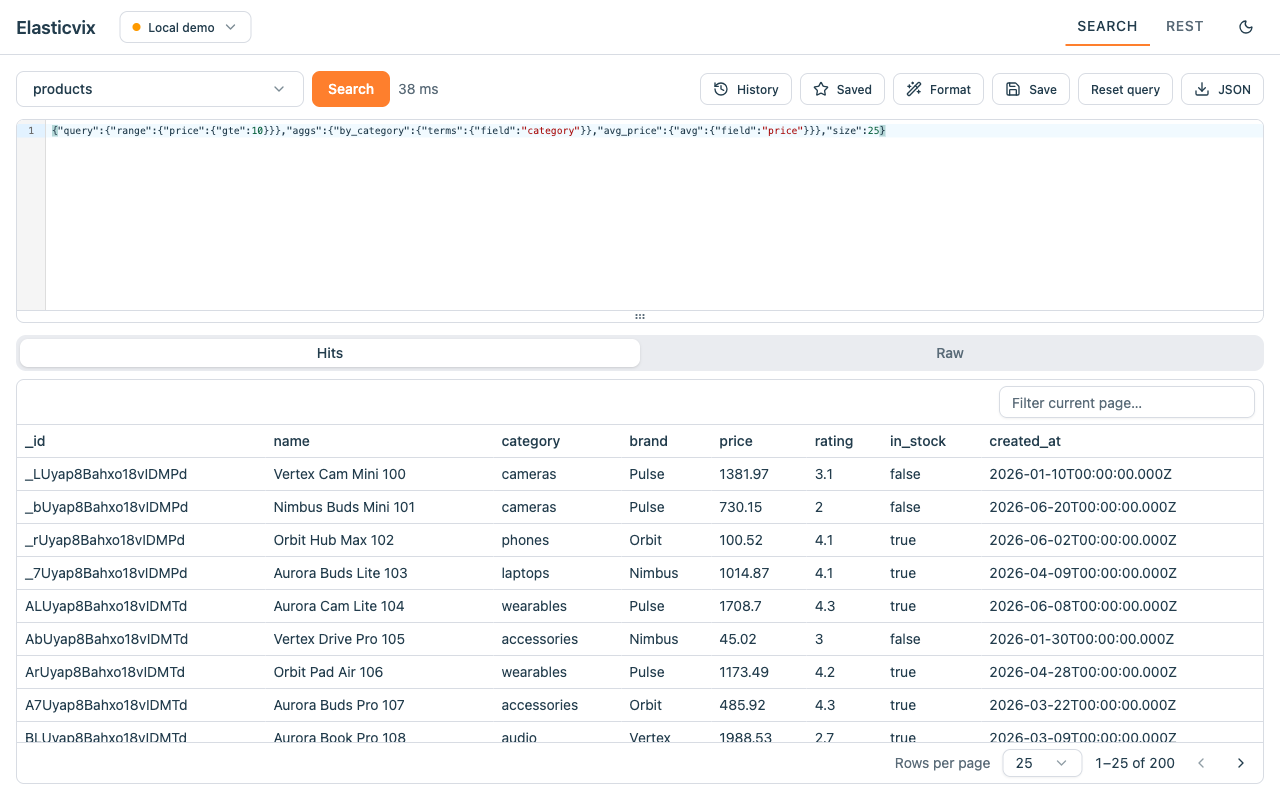
Task: Run the query with Search button
Action: (x=351, y=89)
